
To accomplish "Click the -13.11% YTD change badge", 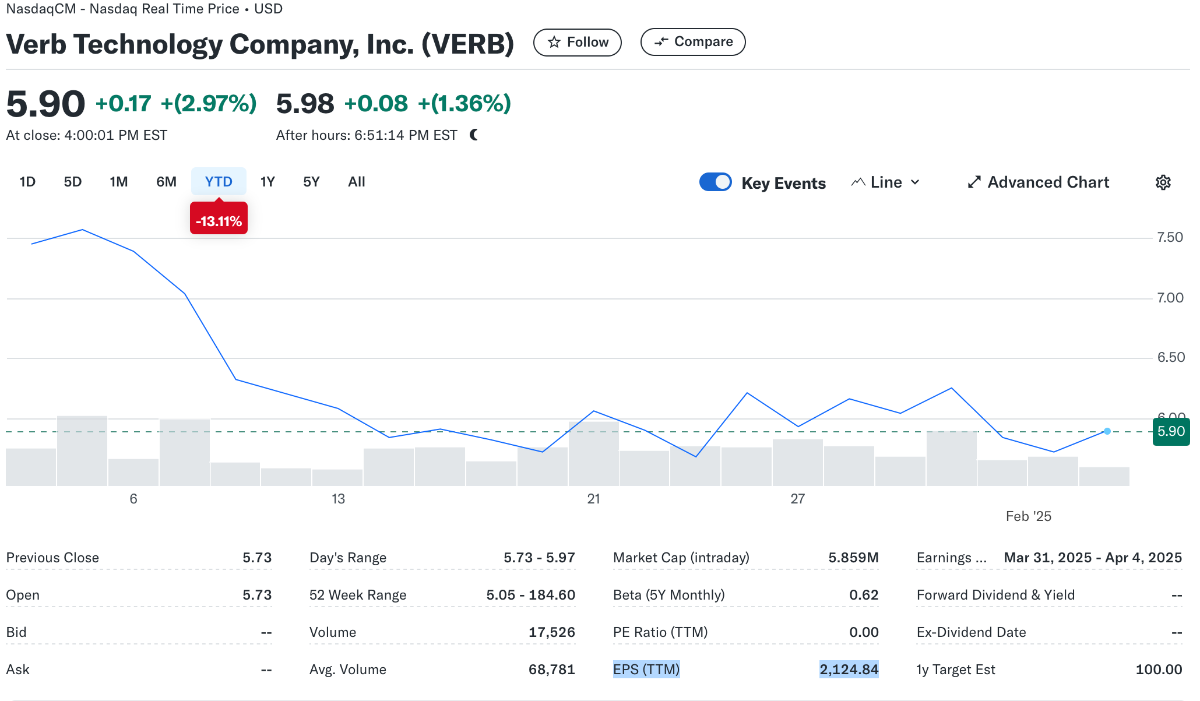I will [x=219, y=221].
